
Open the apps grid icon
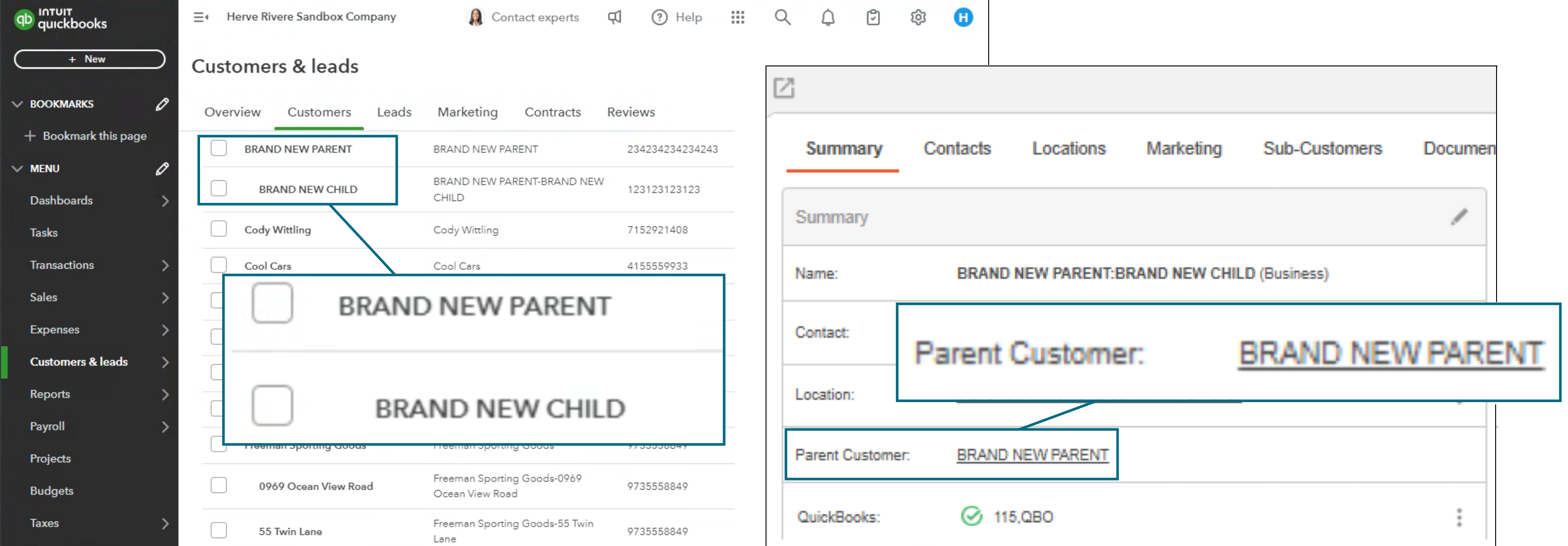point(737,17)
